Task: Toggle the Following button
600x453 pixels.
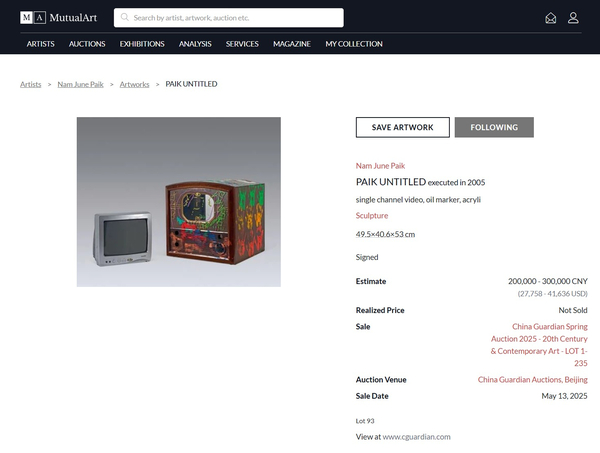Action: pyautogui.click(x=494, y=127)
